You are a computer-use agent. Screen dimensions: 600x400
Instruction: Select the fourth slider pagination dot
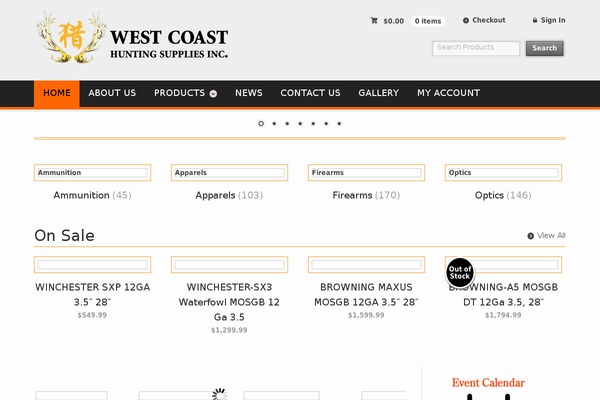[x=300, y=124]
